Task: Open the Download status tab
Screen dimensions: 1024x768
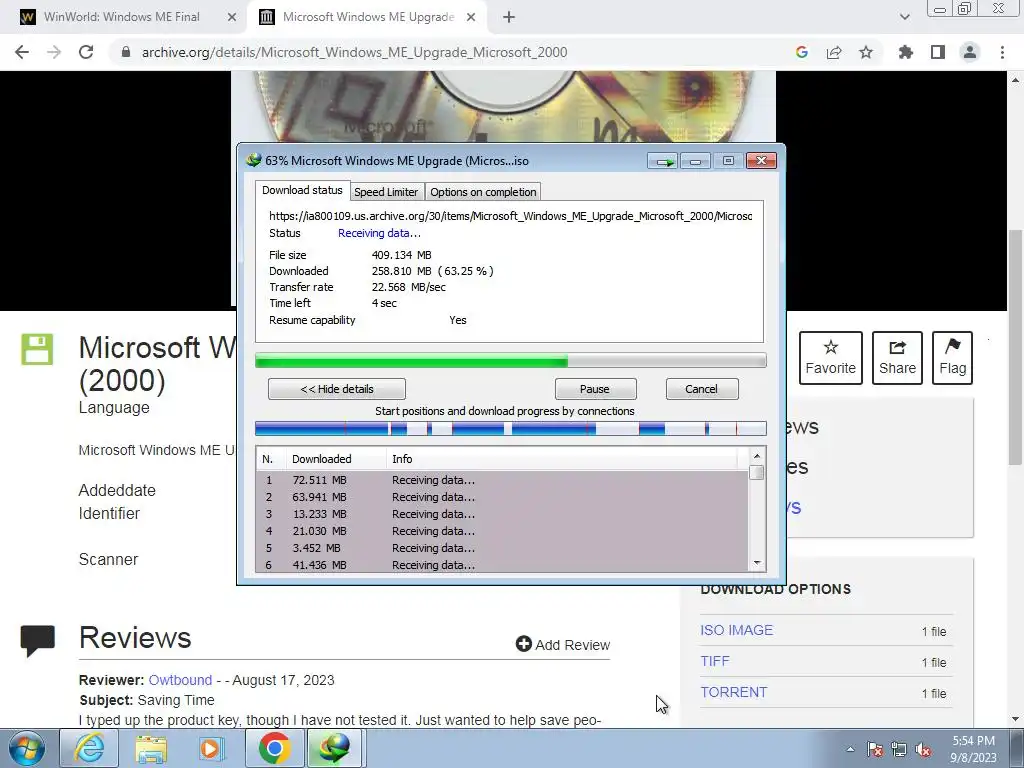Action: 302,190
